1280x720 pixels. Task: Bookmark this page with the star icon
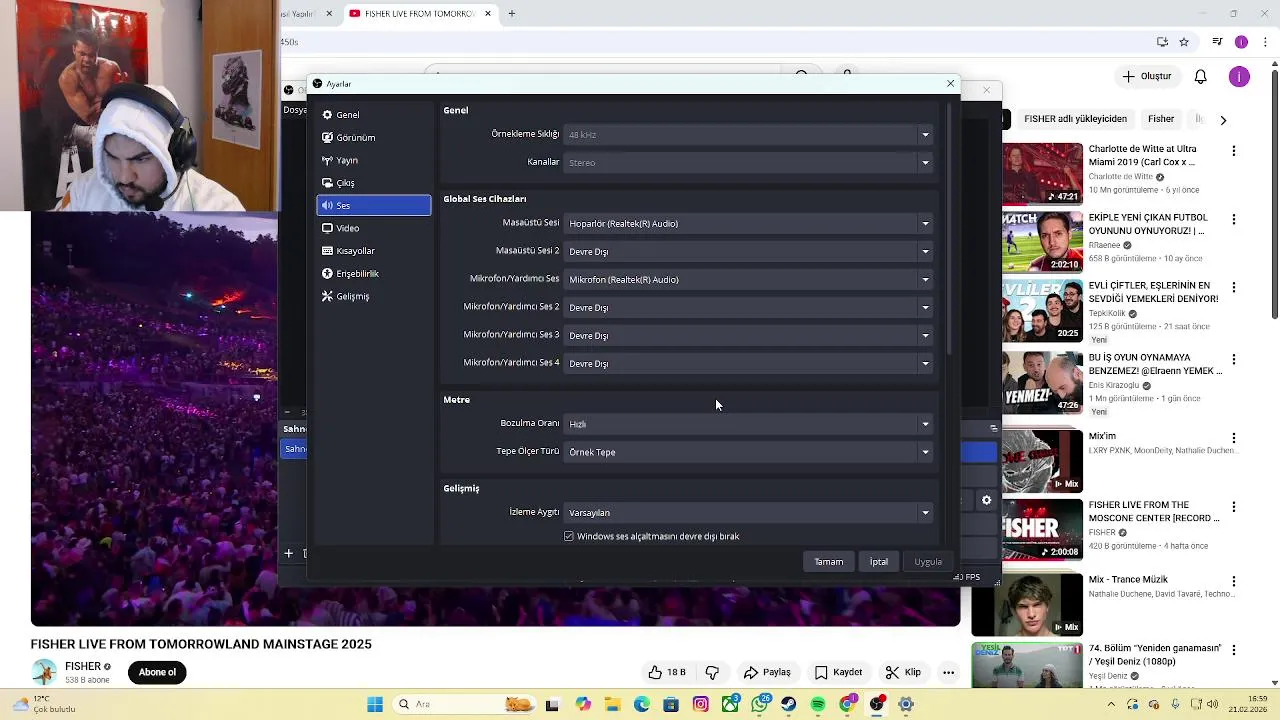coord(1184,42)
